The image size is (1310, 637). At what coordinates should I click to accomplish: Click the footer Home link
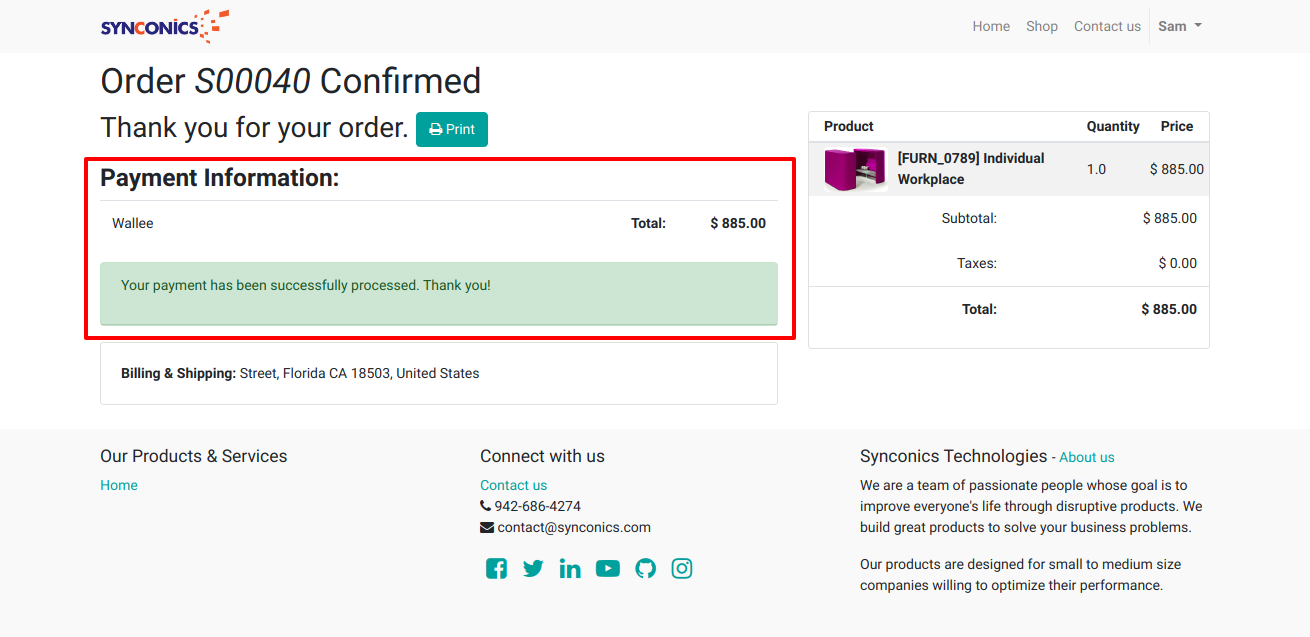pyautogui.click(x=119, y=485)
